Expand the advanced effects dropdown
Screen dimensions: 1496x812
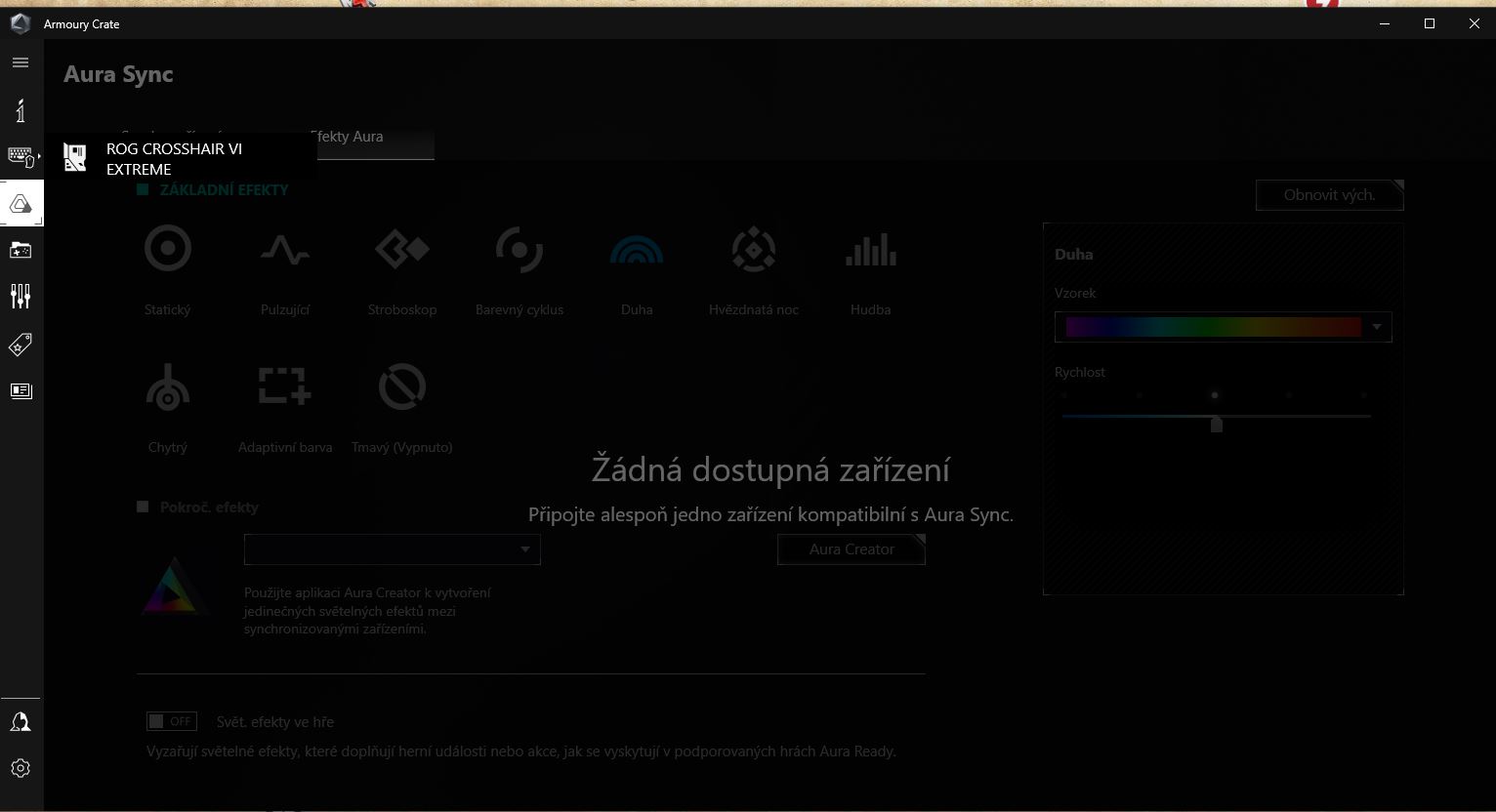pyautogui.click(x=392, y=549)
